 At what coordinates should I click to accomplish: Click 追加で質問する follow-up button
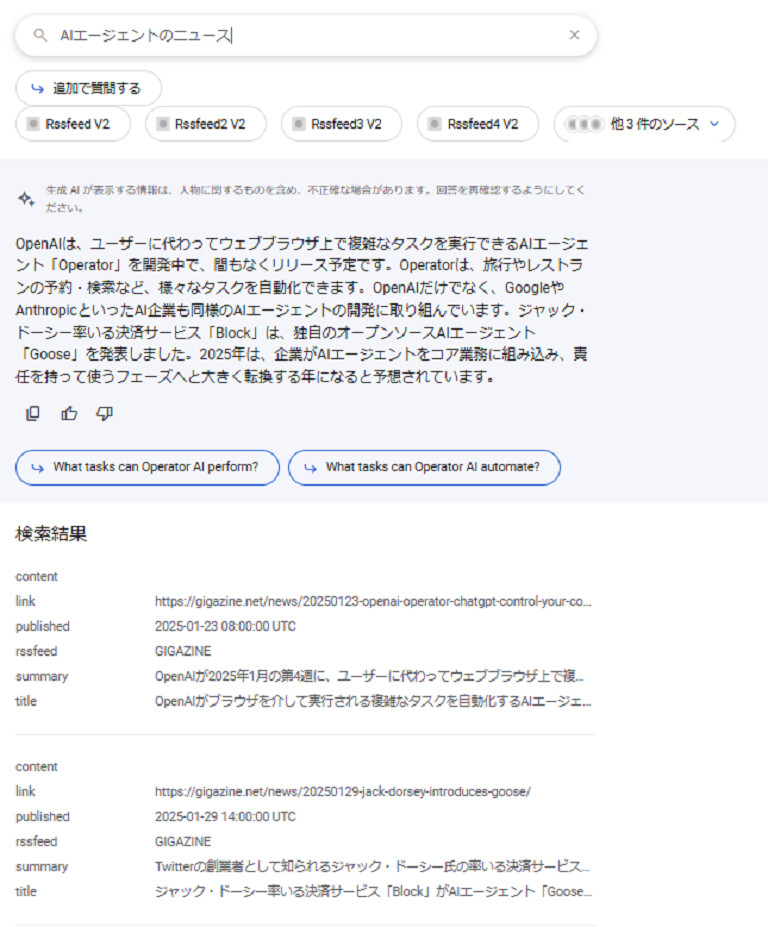click(x=88, y=88)
